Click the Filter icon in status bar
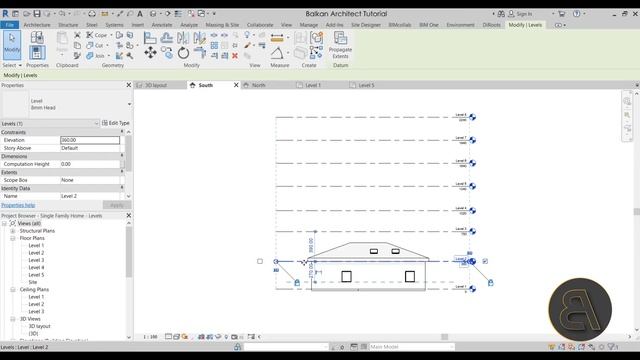The height and width of the screenshot is (360, 640). click(x=611, y=347)
